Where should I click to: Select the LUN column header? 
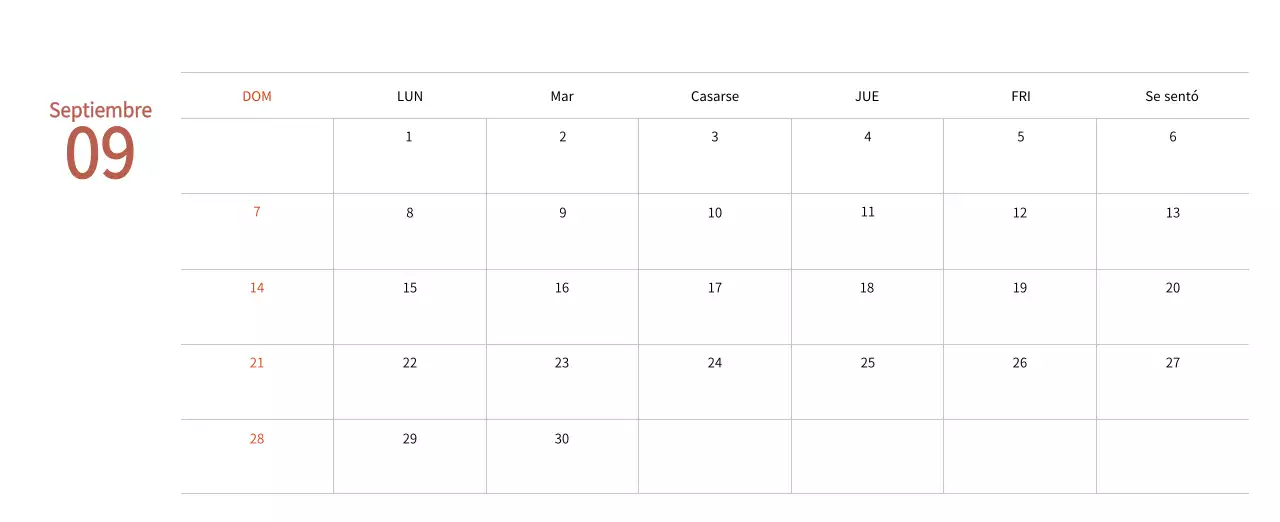(x=410, y=97)
